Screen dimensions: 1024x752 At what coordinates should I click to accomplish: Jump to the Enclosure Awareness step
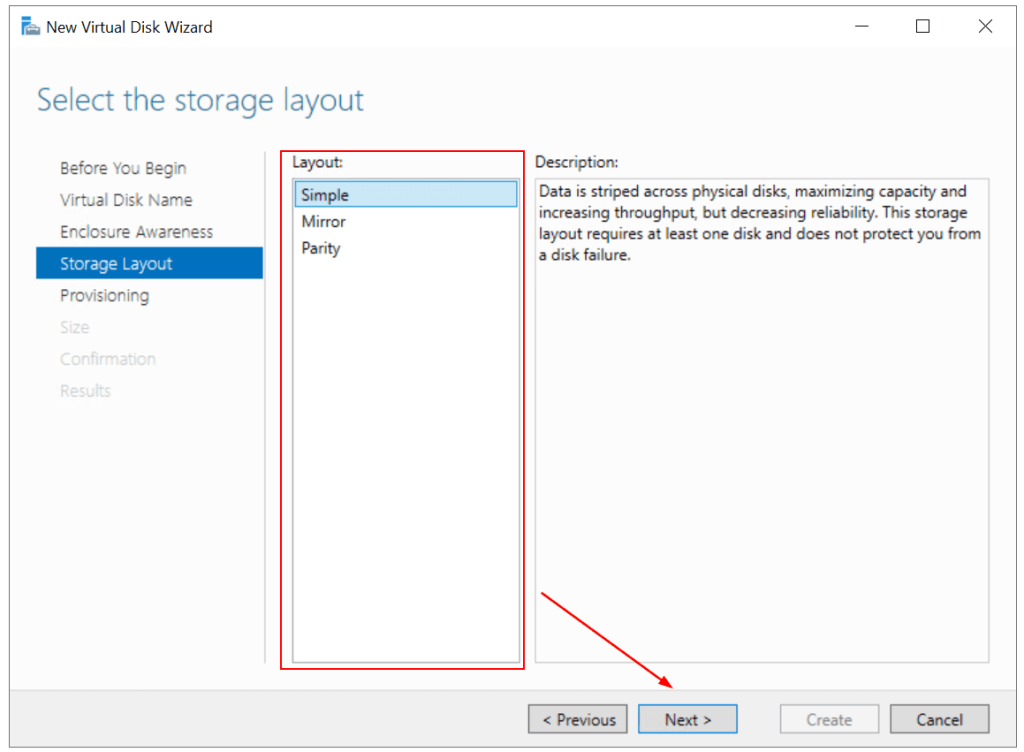136,232
